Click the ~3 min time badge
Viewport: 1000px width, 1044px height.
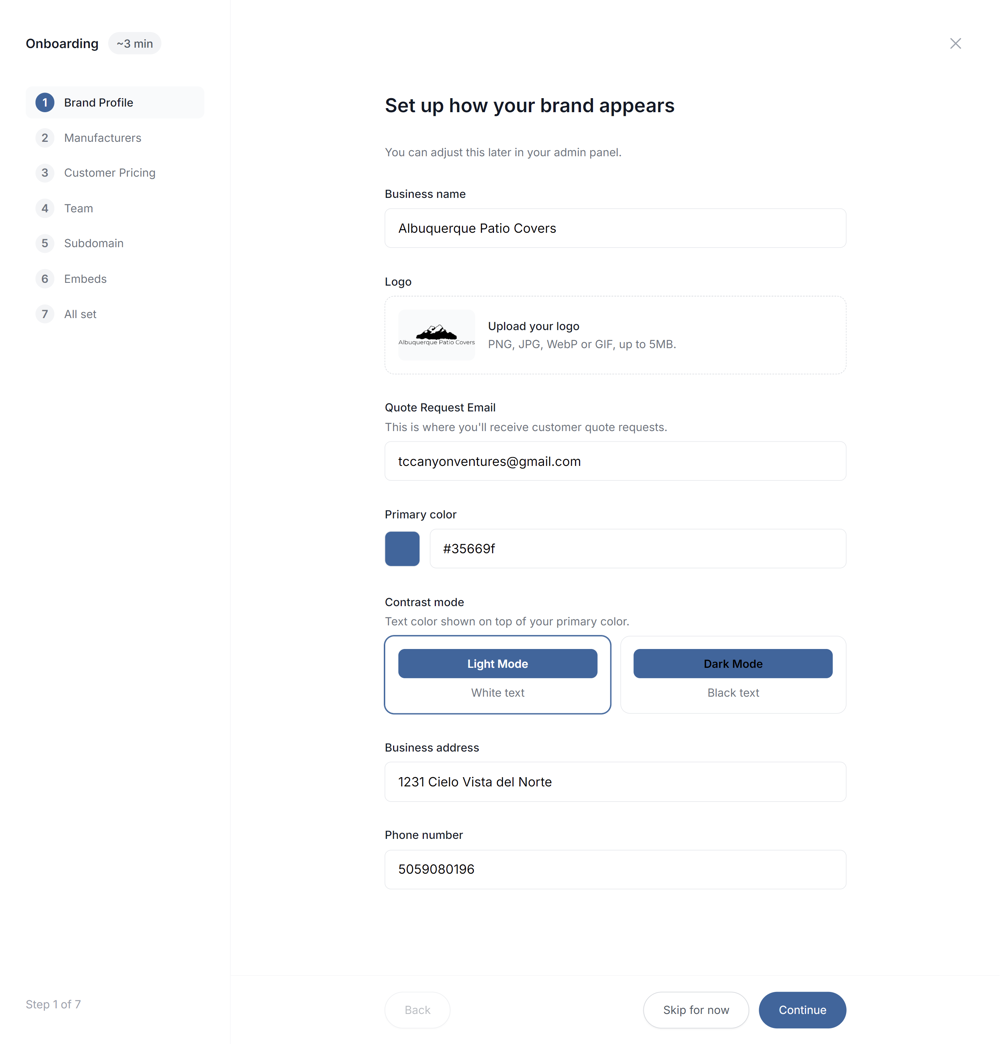point(134,43)
